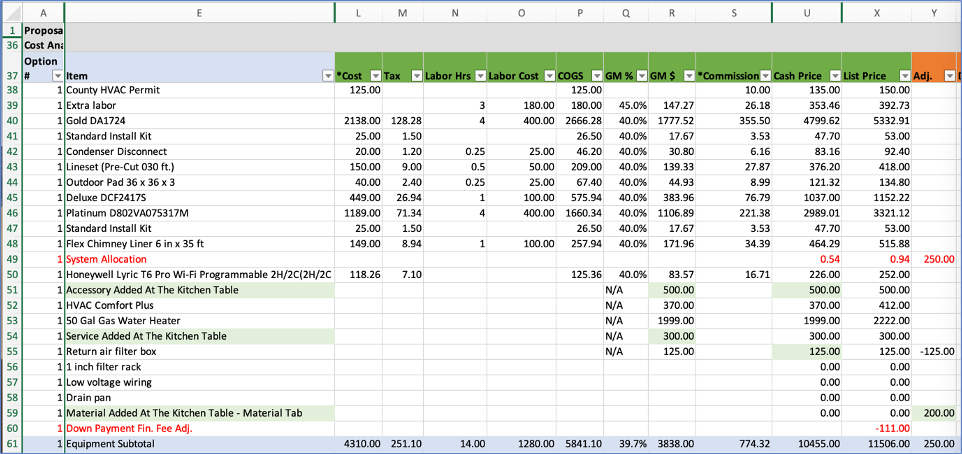Select row 61 header

[11, 443]
